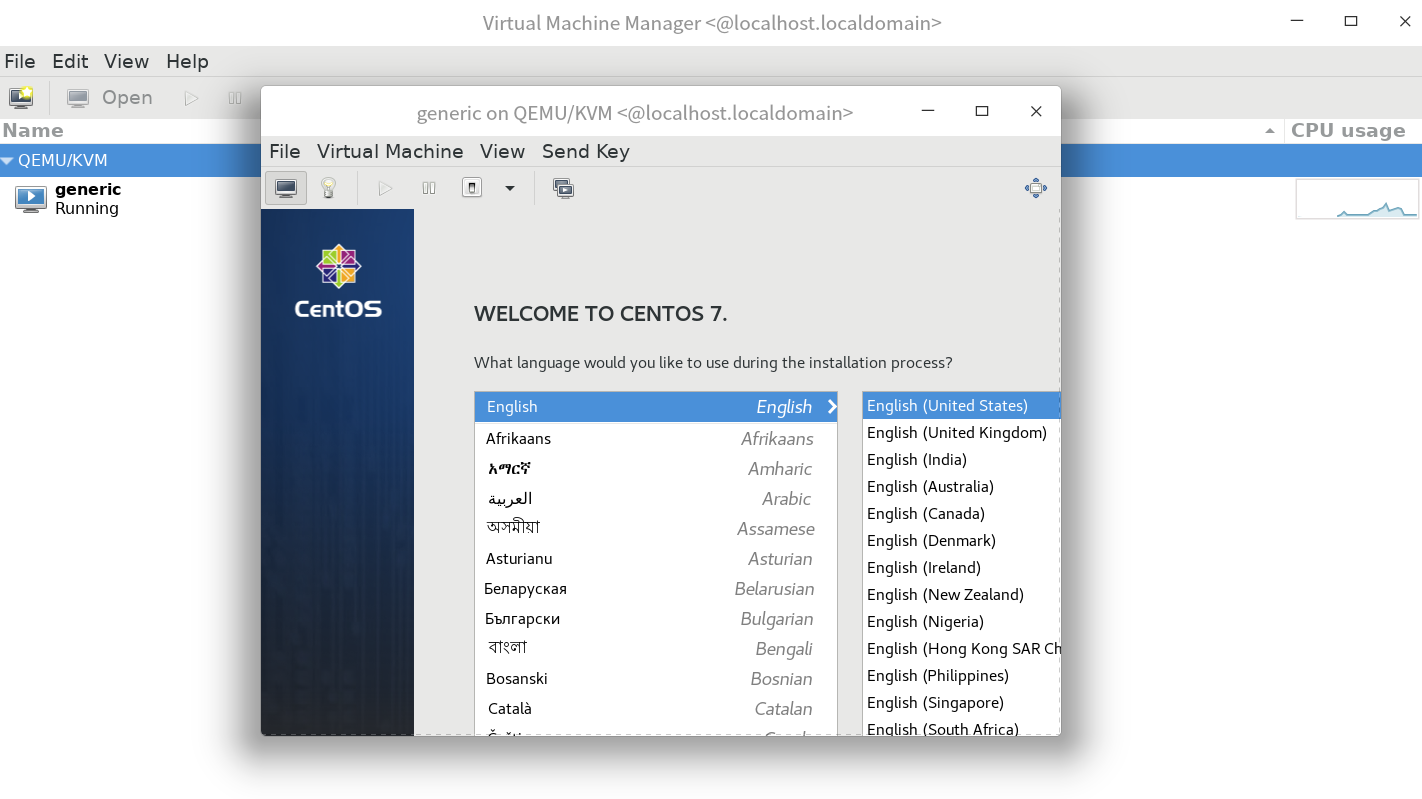Select English (New Zealand) locale
The image size is (1422, 799).
click(961, 595)
